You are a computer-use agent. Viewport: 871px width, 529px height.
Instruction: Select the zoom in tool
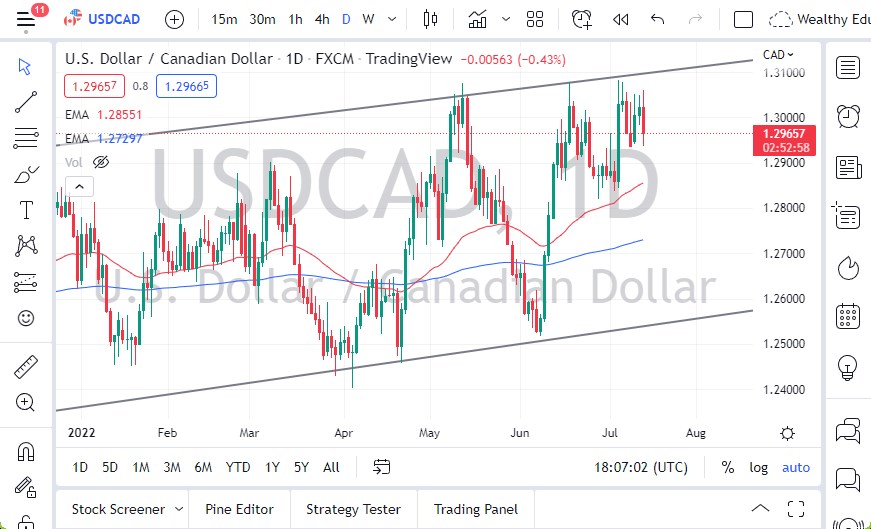[26, 402]
